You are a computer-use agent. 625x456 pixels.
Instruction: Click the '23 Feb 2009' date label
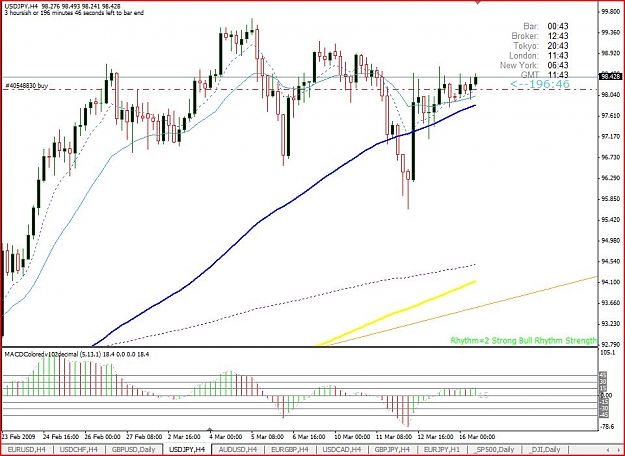(x=19, y=436)
